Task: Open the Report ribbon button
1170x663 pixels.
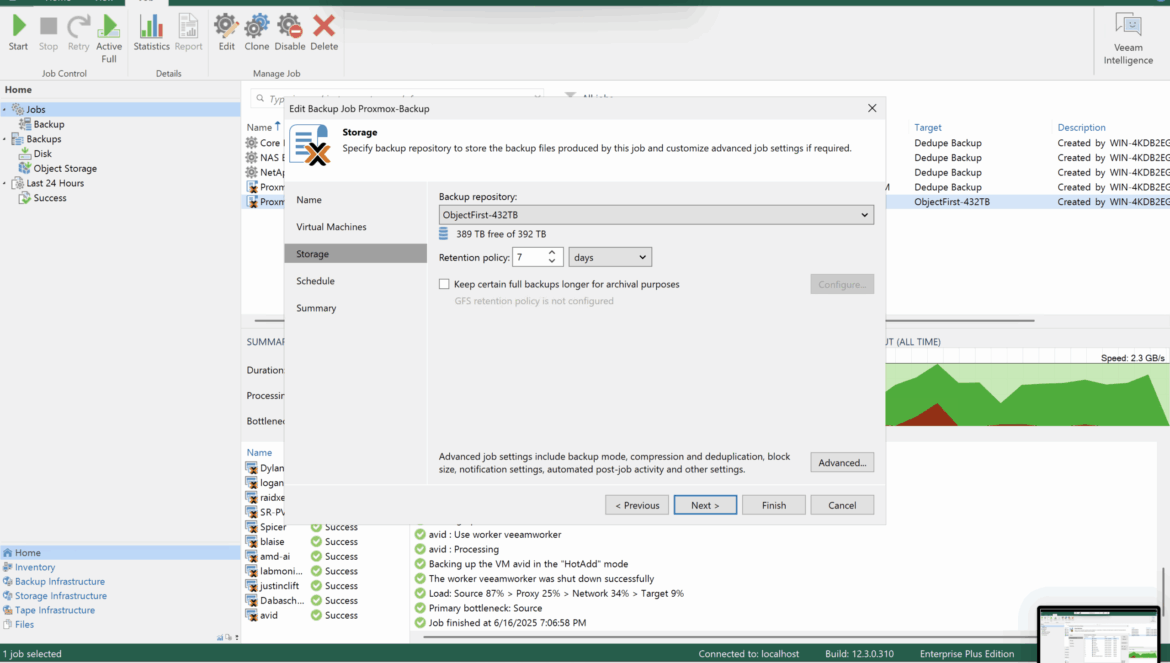Action: 188,33
